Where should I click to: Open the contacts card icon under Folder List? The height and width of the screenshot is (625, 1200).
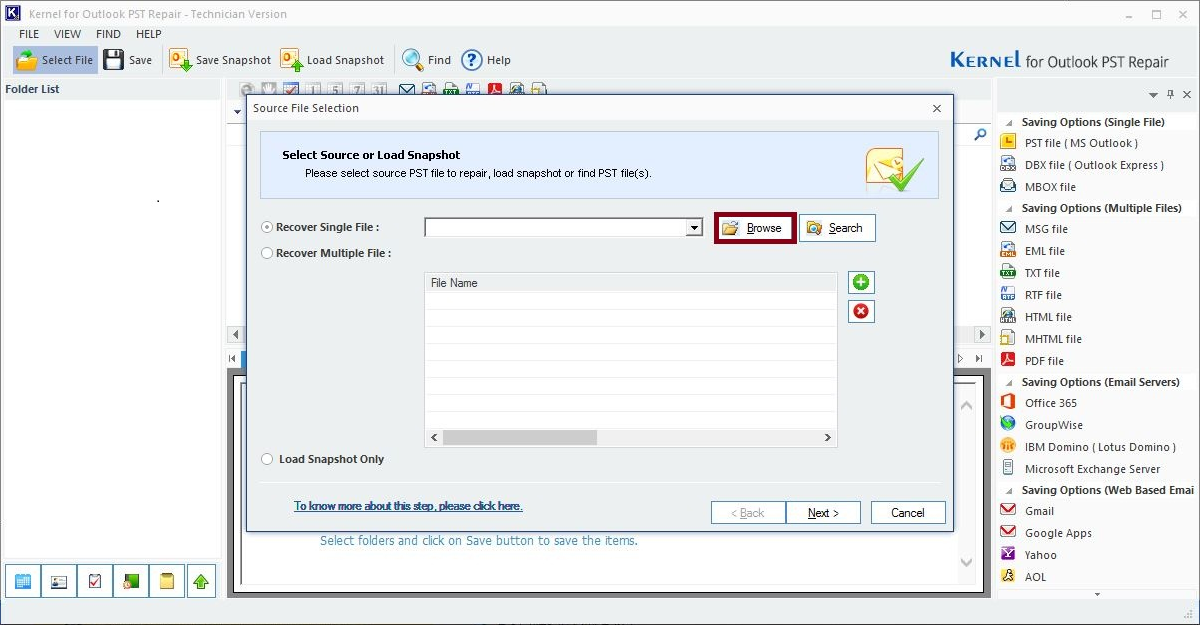(59, 581)
